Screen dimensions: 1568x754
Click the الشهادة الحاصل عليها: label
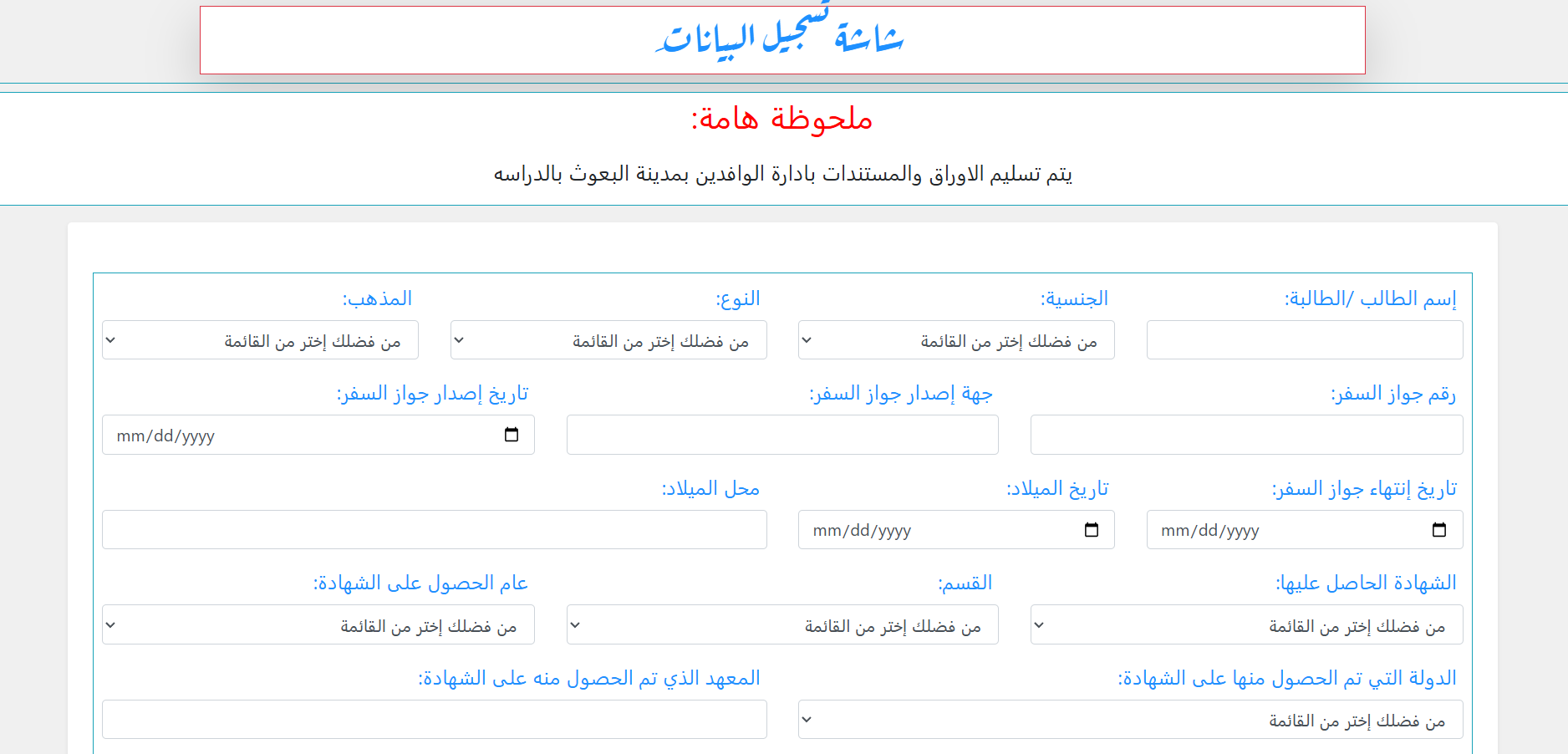point(1366,583)
